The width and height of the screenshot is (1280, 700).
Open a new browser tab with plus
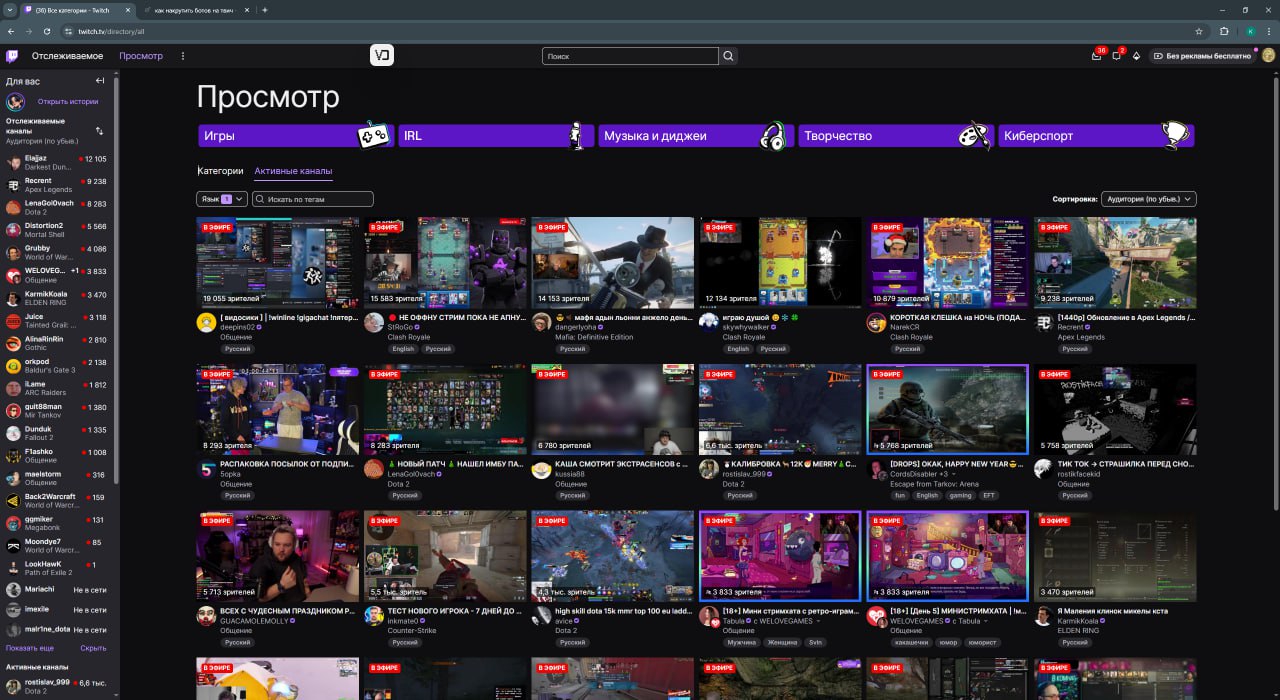pos(264,10)
